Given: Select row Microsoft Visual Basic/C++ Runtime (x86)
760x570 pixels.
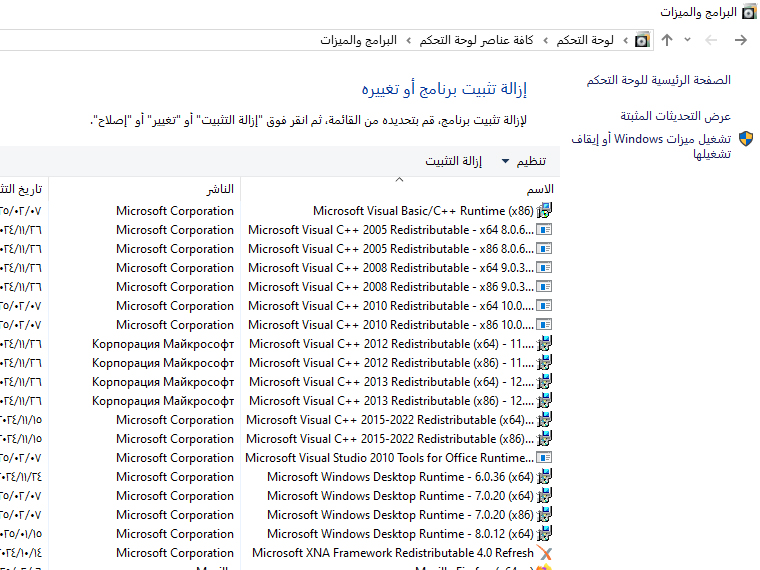Looking at the screenshot, I should pos(277,211).
